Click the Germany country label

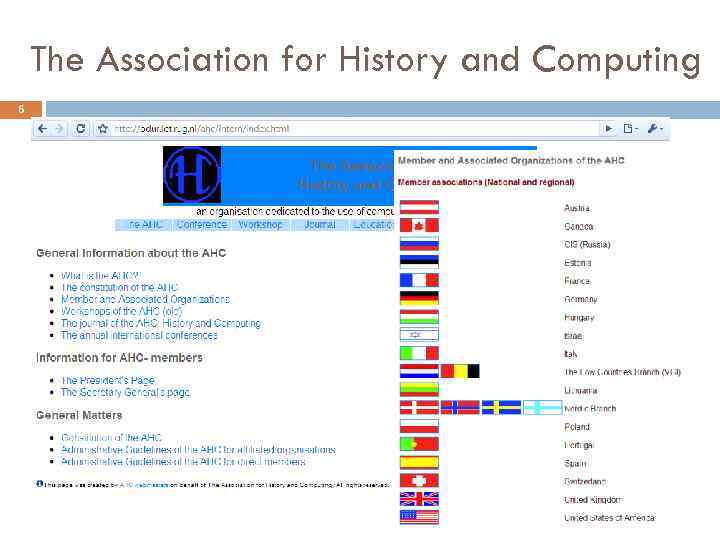click(x=581, y=299)
